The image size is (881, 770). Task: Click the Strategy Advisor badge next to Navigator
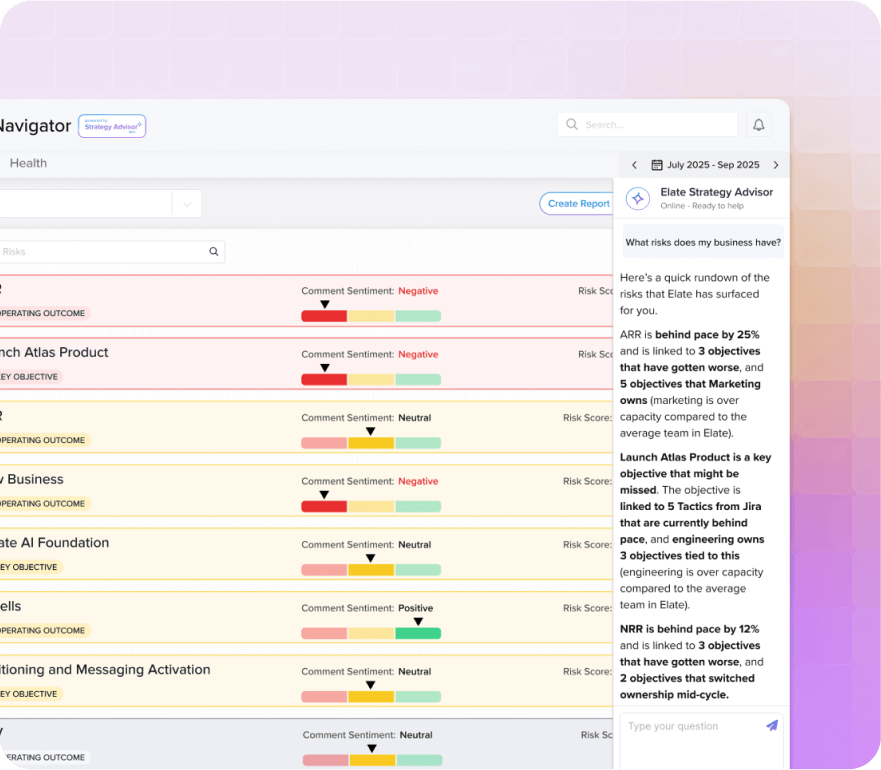click(112, 126)
